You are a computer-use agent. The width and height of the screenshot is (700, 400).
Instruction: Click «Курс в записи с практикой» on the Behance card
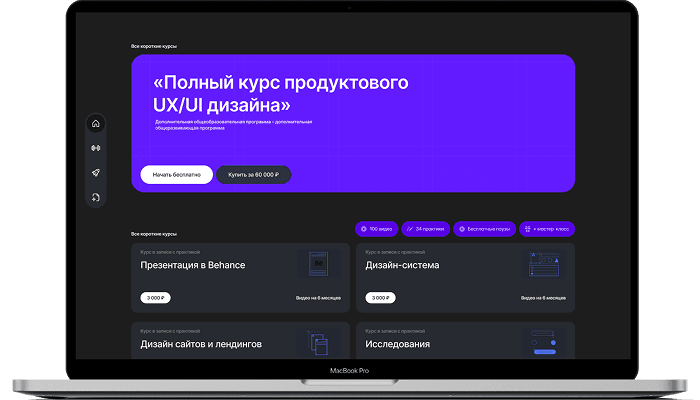(x=170, y=252)
